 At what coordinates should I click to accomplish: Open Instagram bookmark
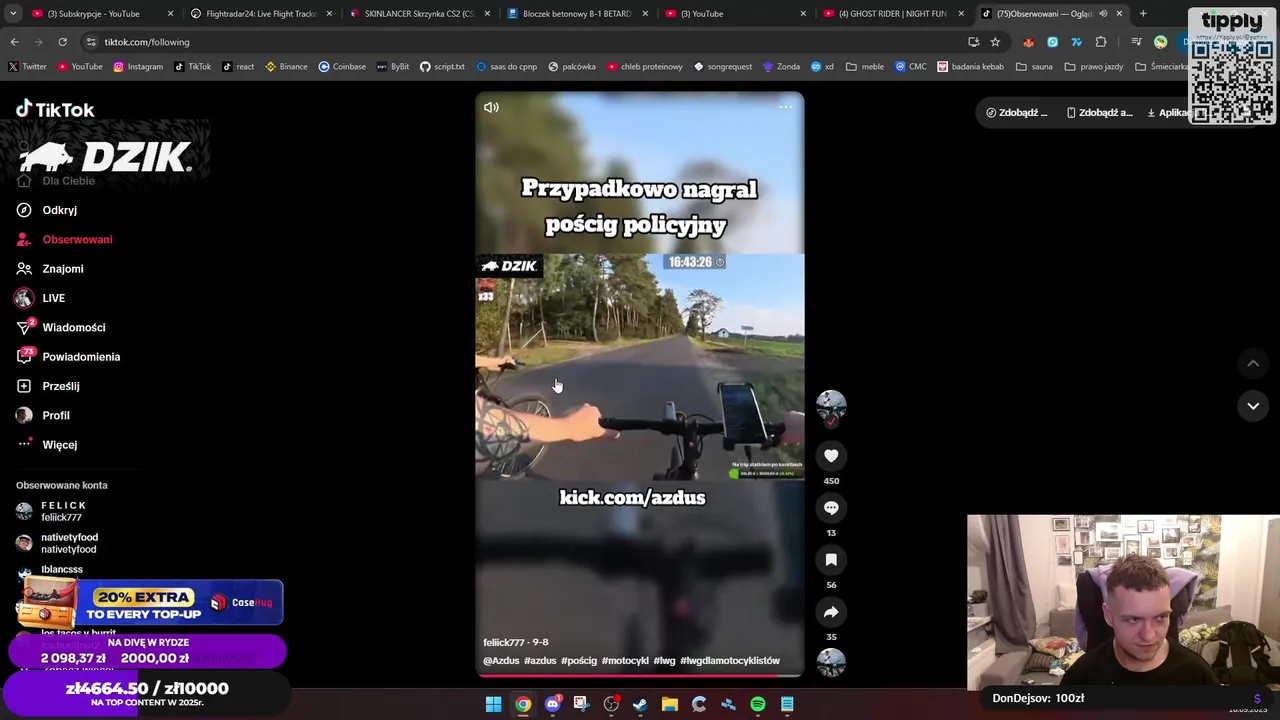[138, 67]
